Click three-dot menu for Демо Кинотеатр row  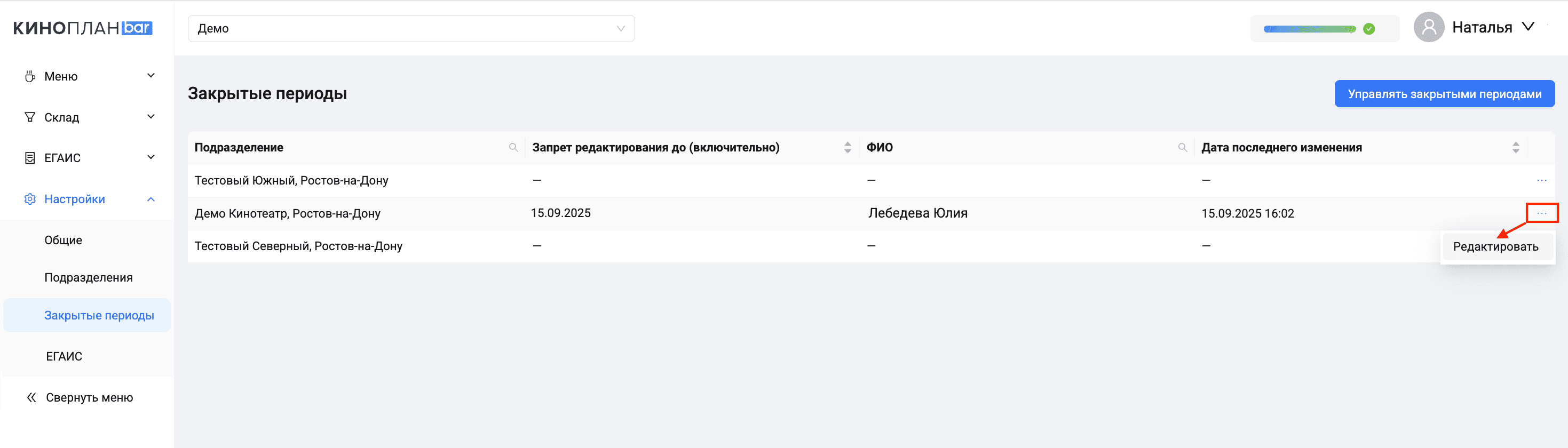(x=1541, y=213)
